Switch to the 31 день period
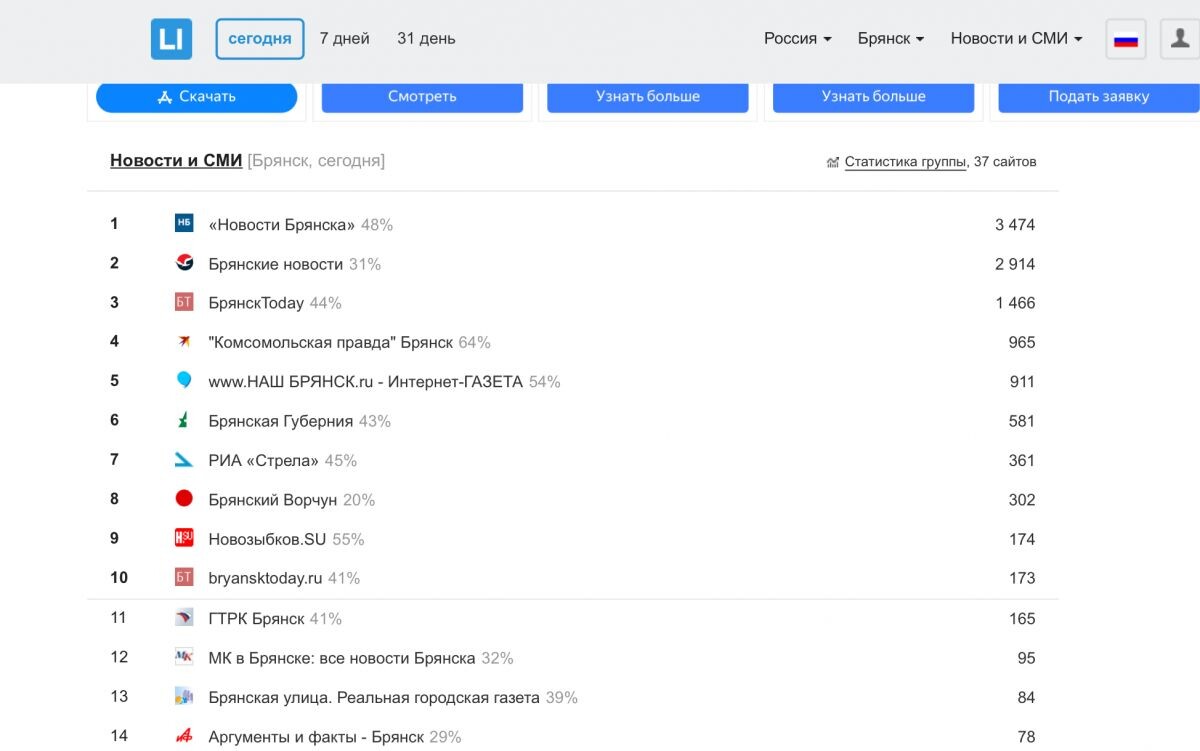Viewport: 1200px width, 751px height. pos(426,39)
